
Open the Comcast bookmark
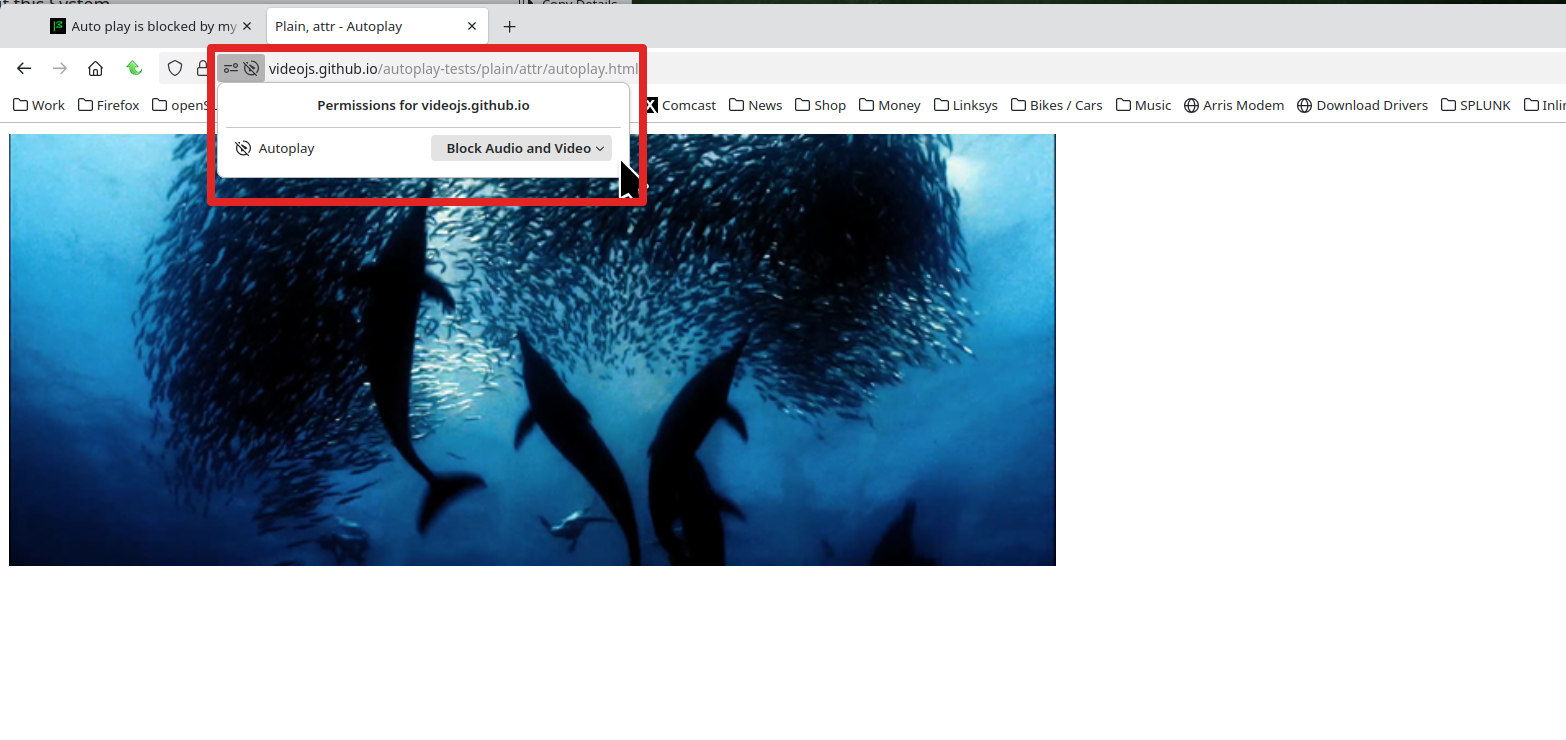click(x=680, y=105)
